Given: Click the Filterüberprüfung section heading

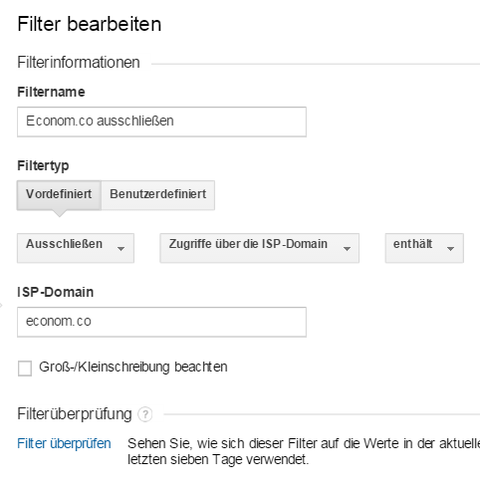Looking at the screenshot, I should click(75, 414).
